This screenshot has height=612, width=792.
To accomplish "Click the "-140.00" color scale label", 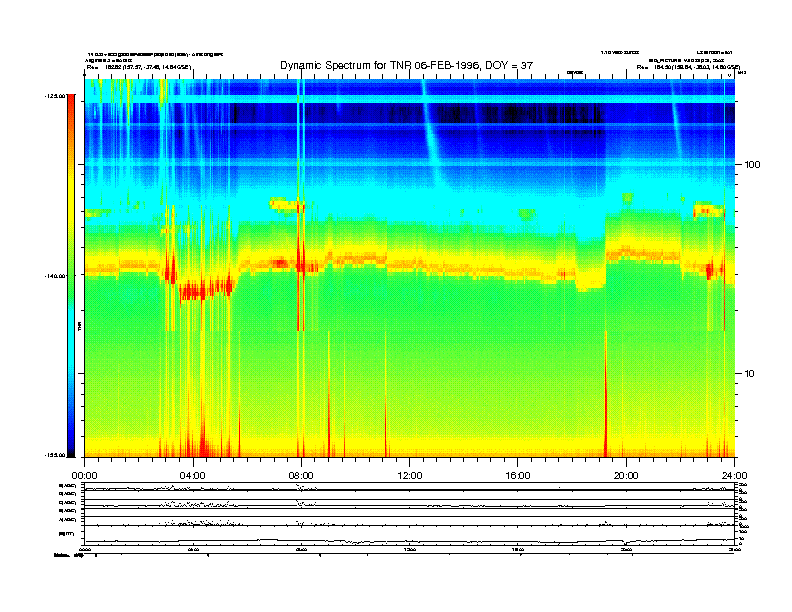I will [55, 276].
